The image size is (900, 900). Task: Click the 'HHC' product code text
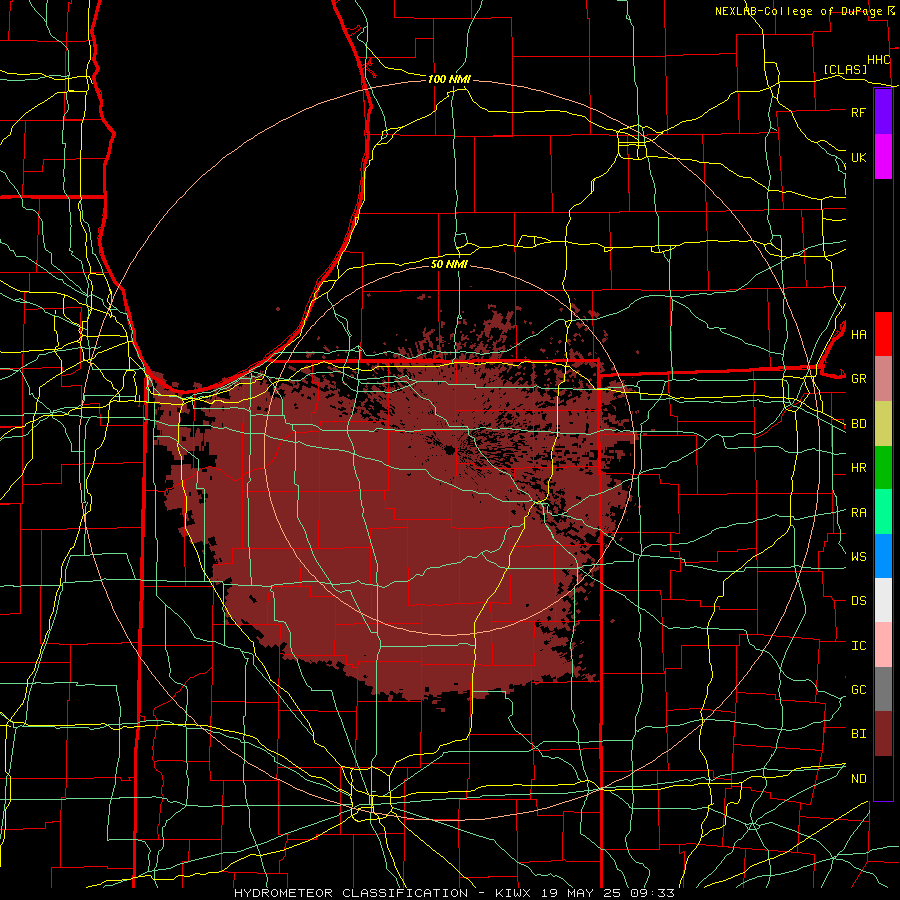pos(878,60)
